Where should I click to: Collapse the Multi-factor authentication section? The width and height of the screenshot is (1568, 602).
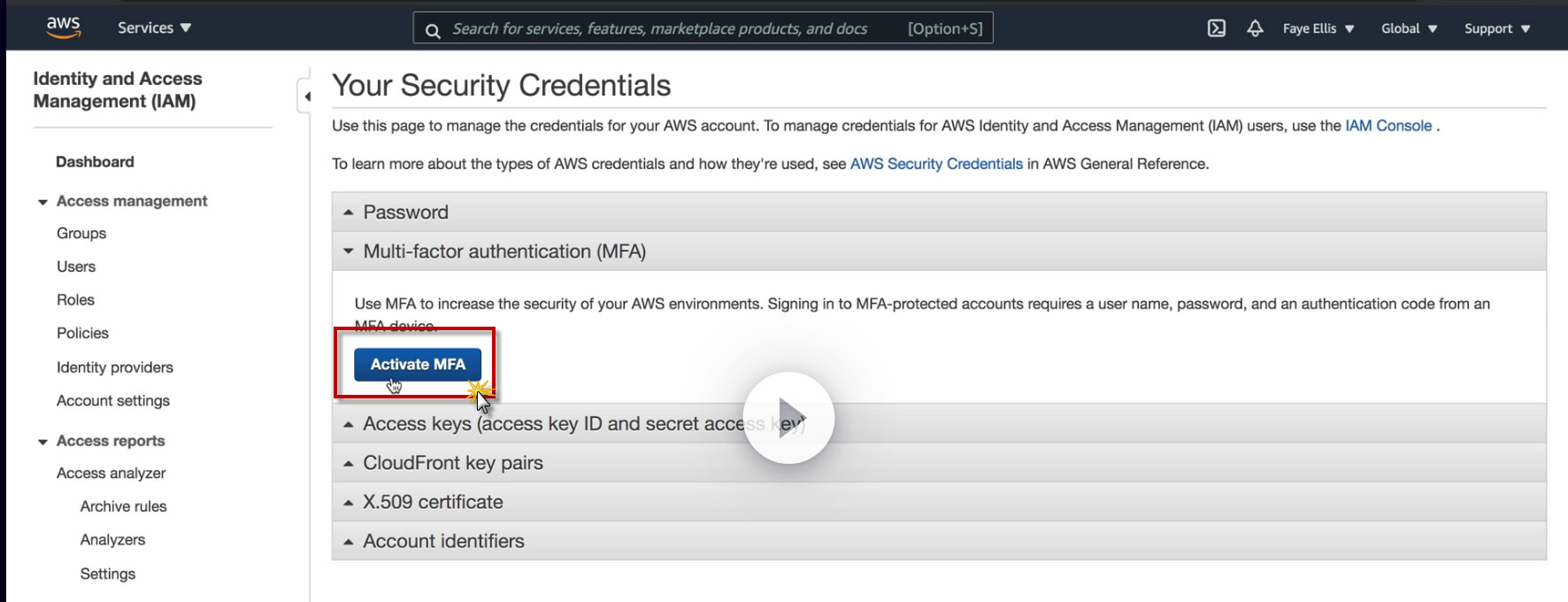[503, 251]
